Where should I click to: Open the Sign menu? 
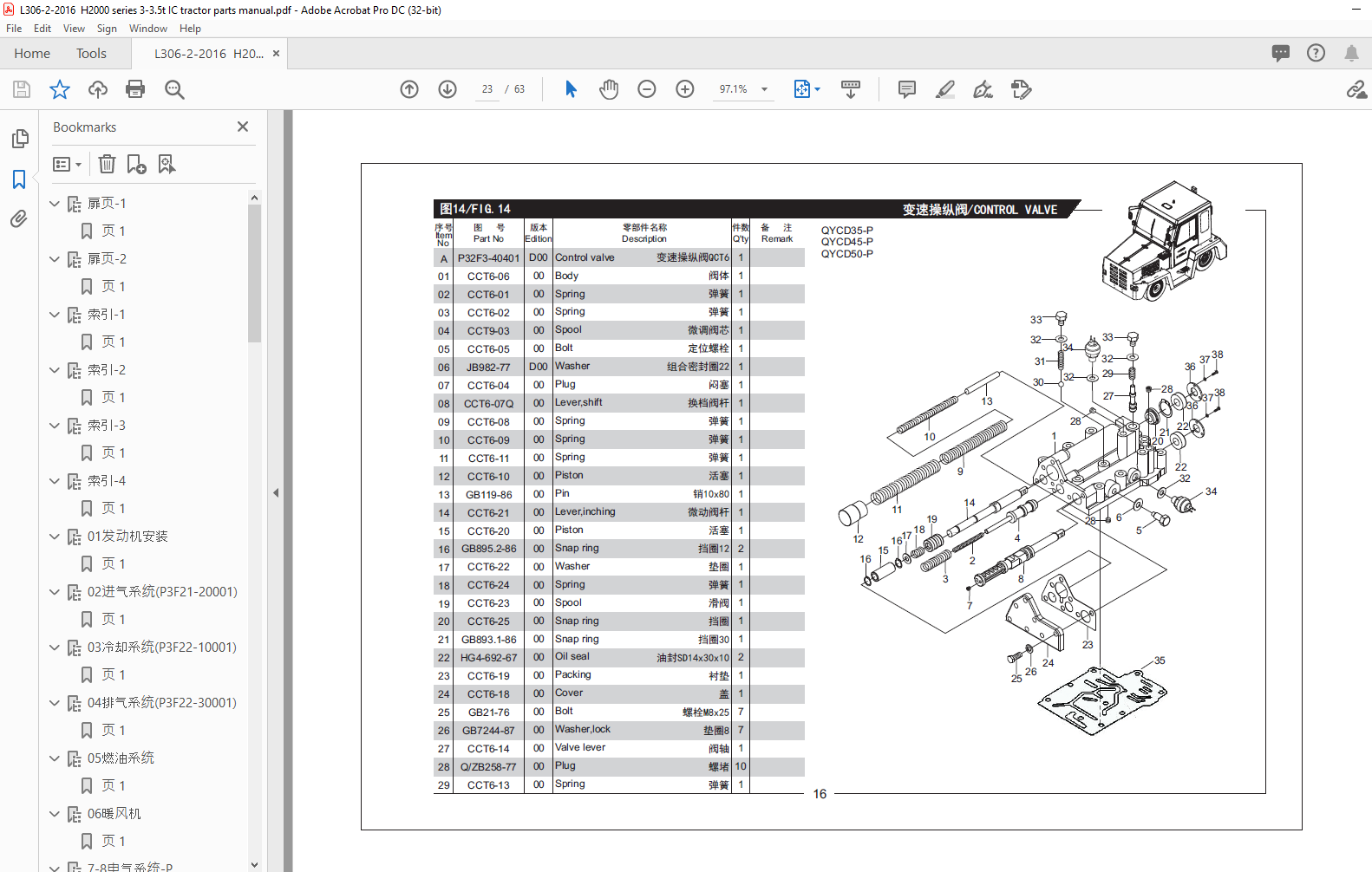107,29
